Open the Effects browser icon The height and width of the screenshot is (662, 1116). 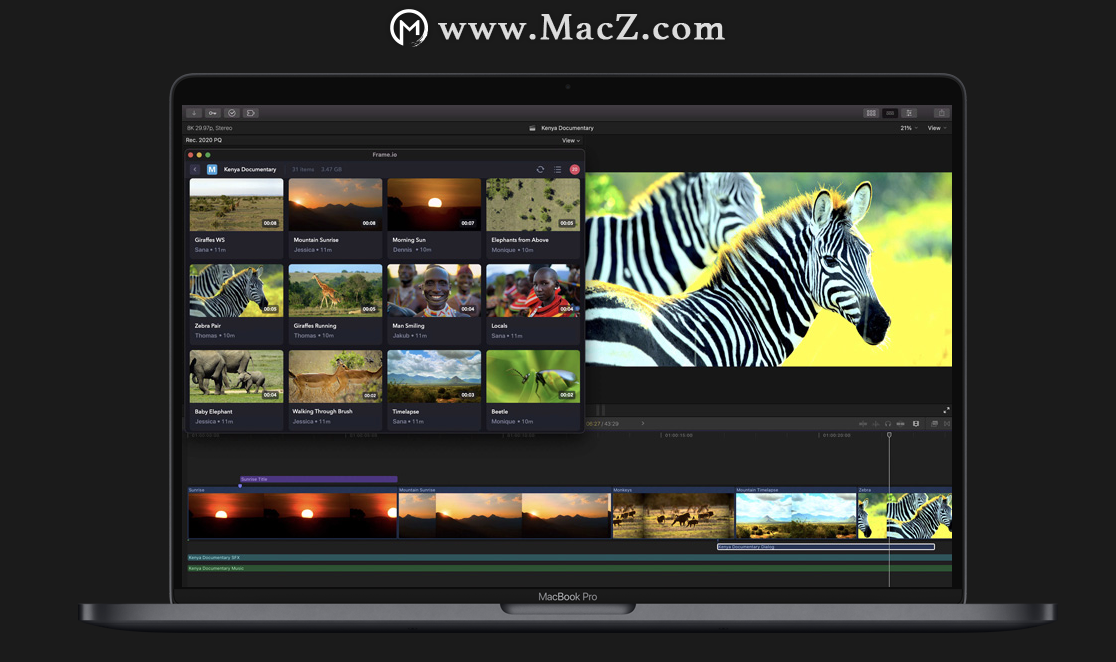[x=935, y=424]
